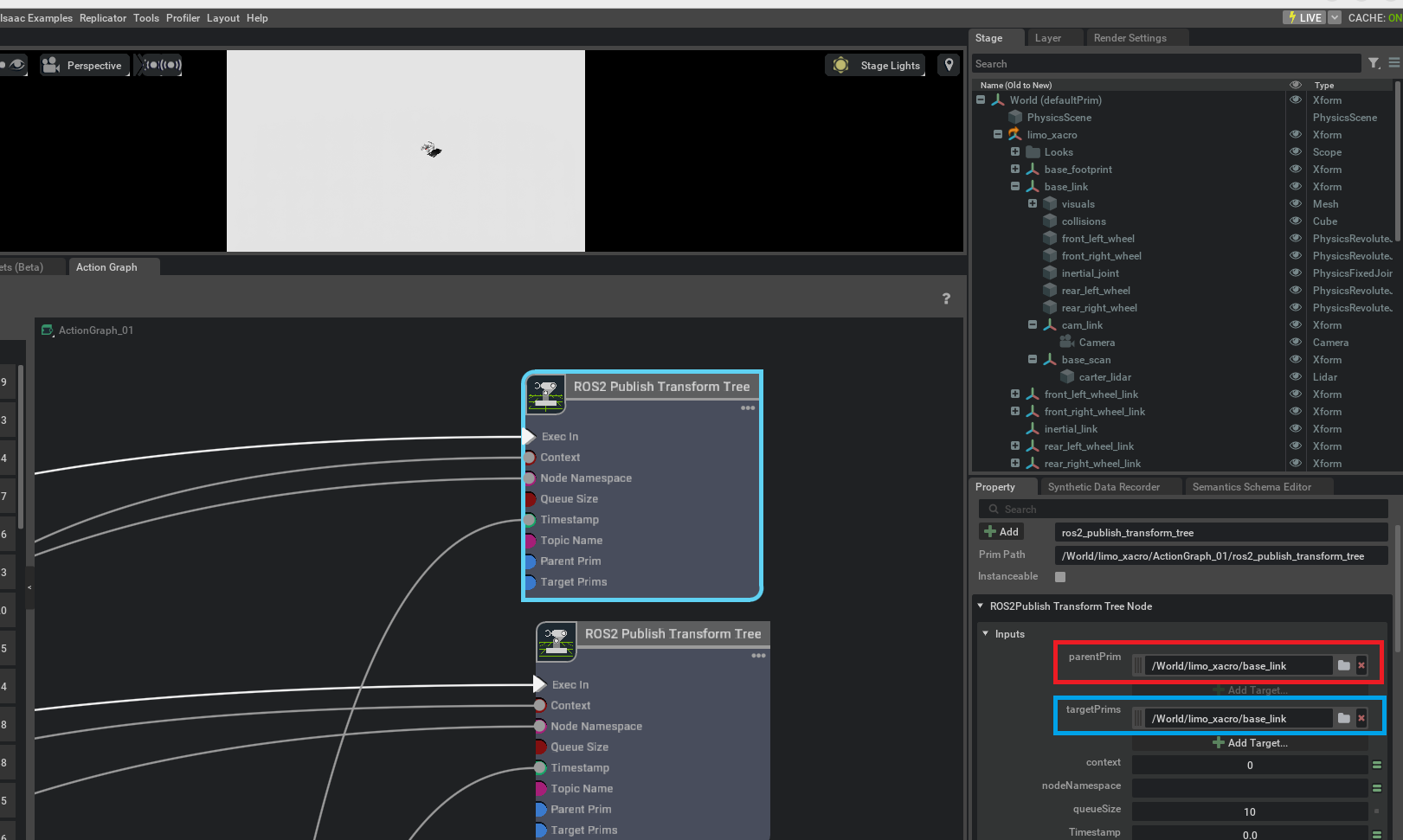
Task: Click the Stage panel search field
Action: (x=1166, y=64)
